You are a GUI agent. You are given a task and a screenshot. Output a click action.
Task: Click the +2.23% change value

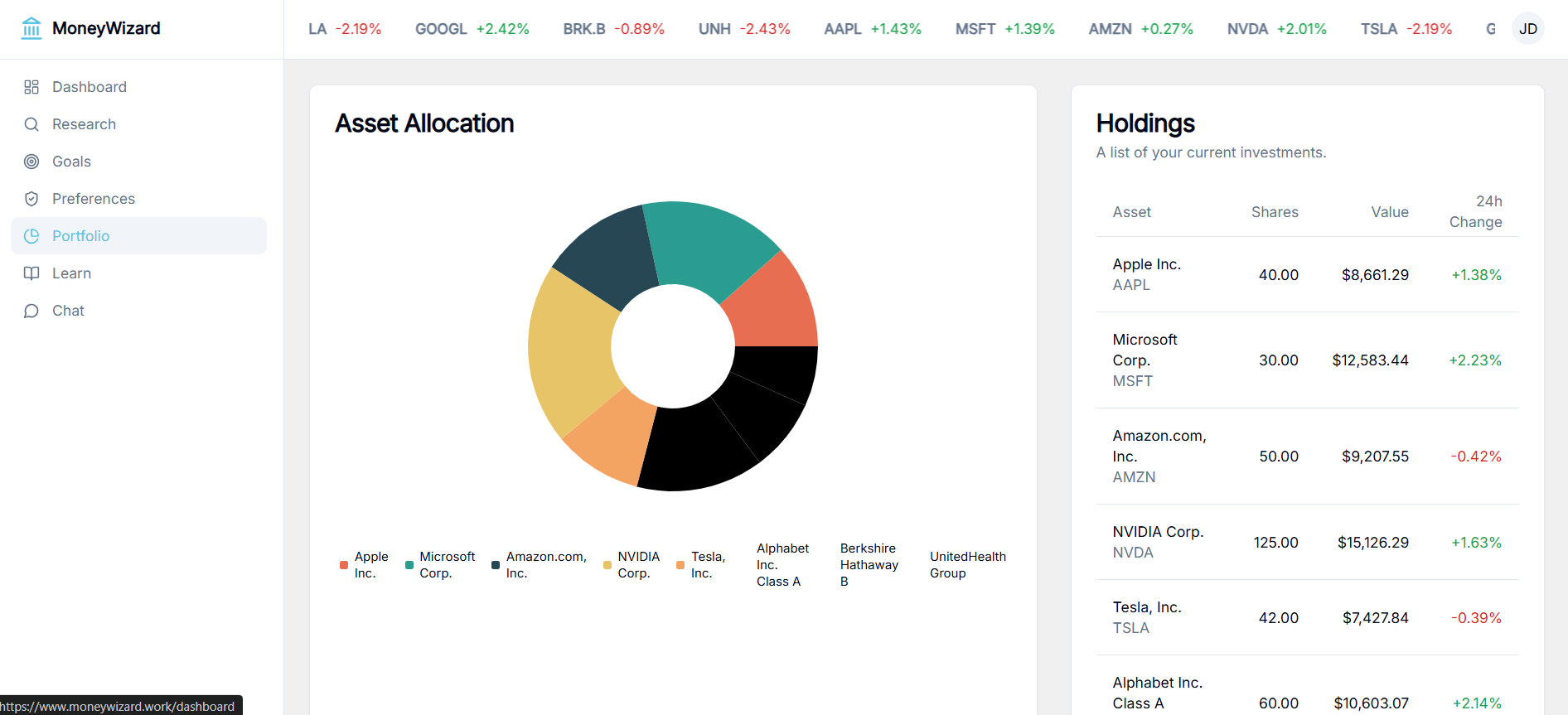(x=1475, y=360)
